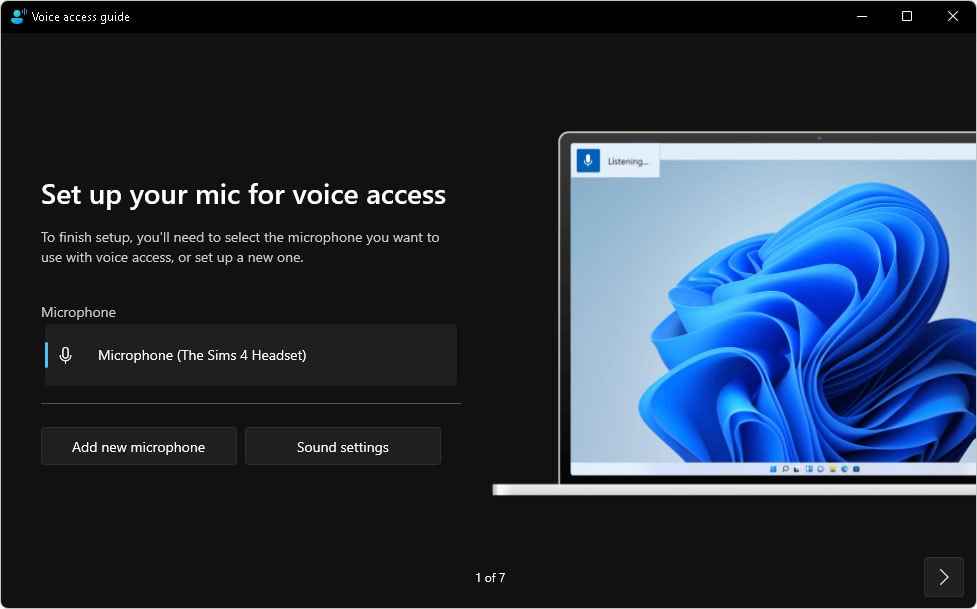
Task: Minimize the Voice access guide window
Action: coord(862,16)
